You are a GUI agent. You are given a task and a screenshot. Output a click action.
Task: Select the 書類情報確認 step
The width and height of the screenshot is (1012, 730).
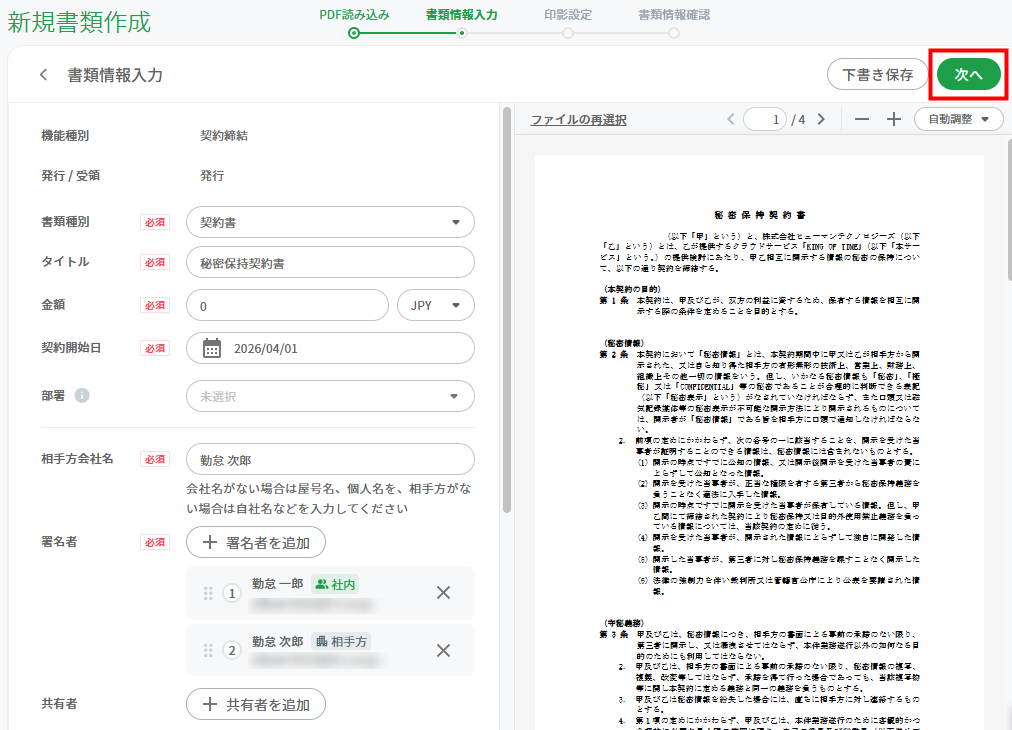pos(674,21)
